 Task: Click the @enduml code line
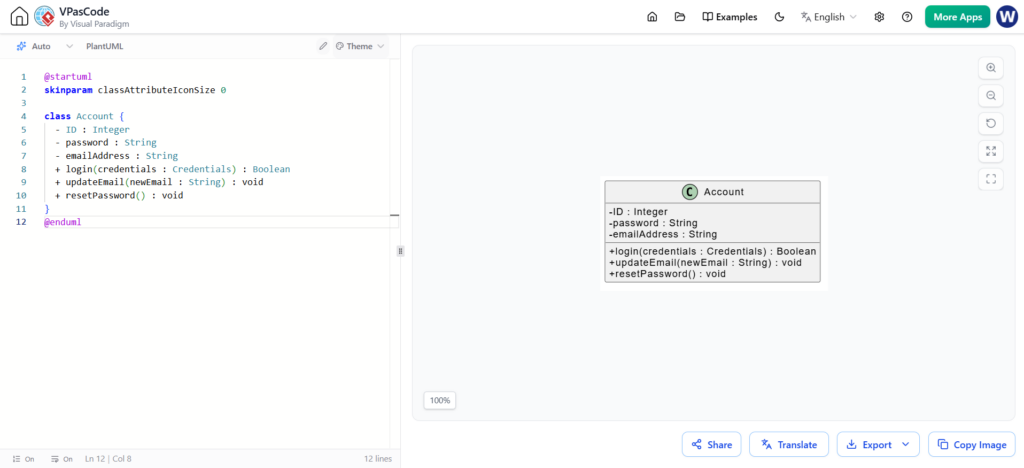tap(63, 222)
